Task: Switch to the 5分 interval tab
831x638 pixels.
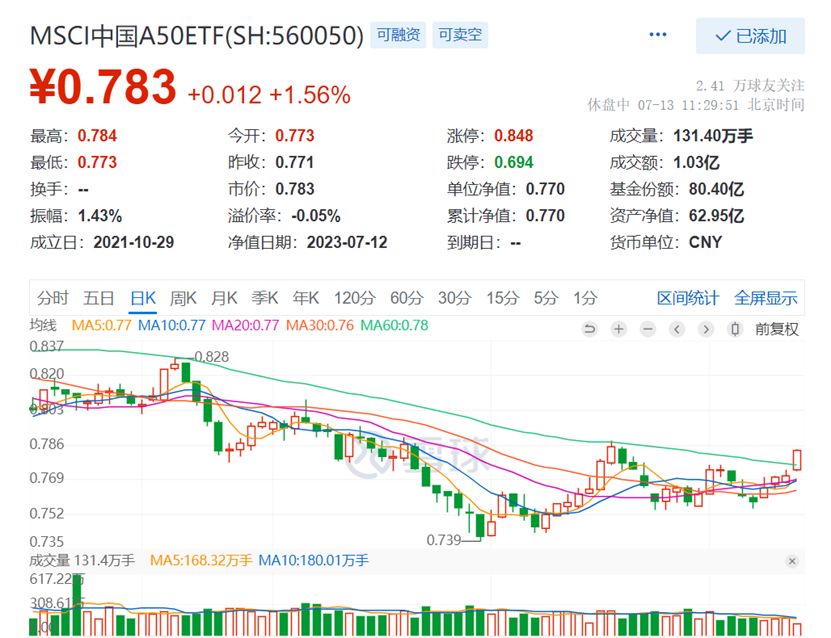Action: tap(546, 298)
